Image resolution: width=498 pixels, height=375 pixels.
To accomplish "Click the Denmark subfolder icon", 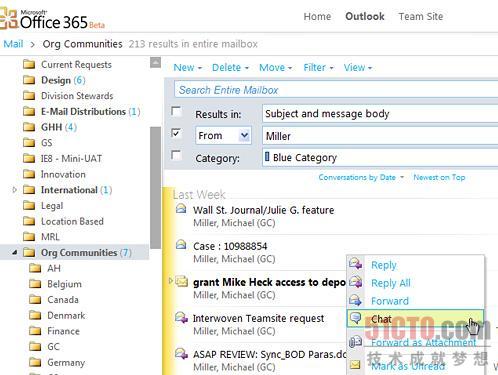I will click(35, 315).
